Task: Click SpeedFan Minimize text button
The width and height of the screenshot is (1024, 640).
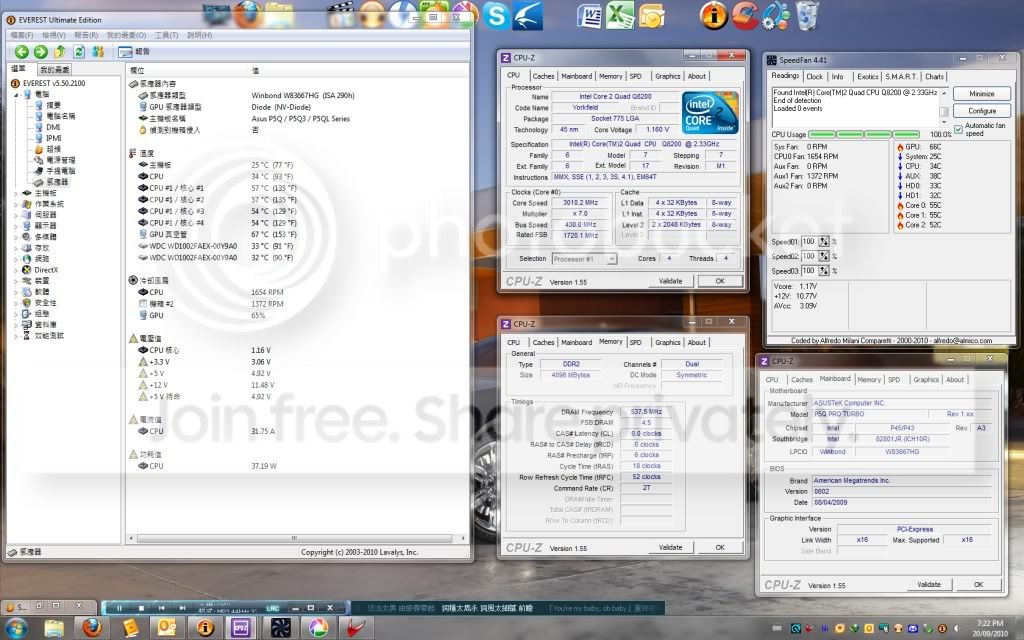Action: 982,94
